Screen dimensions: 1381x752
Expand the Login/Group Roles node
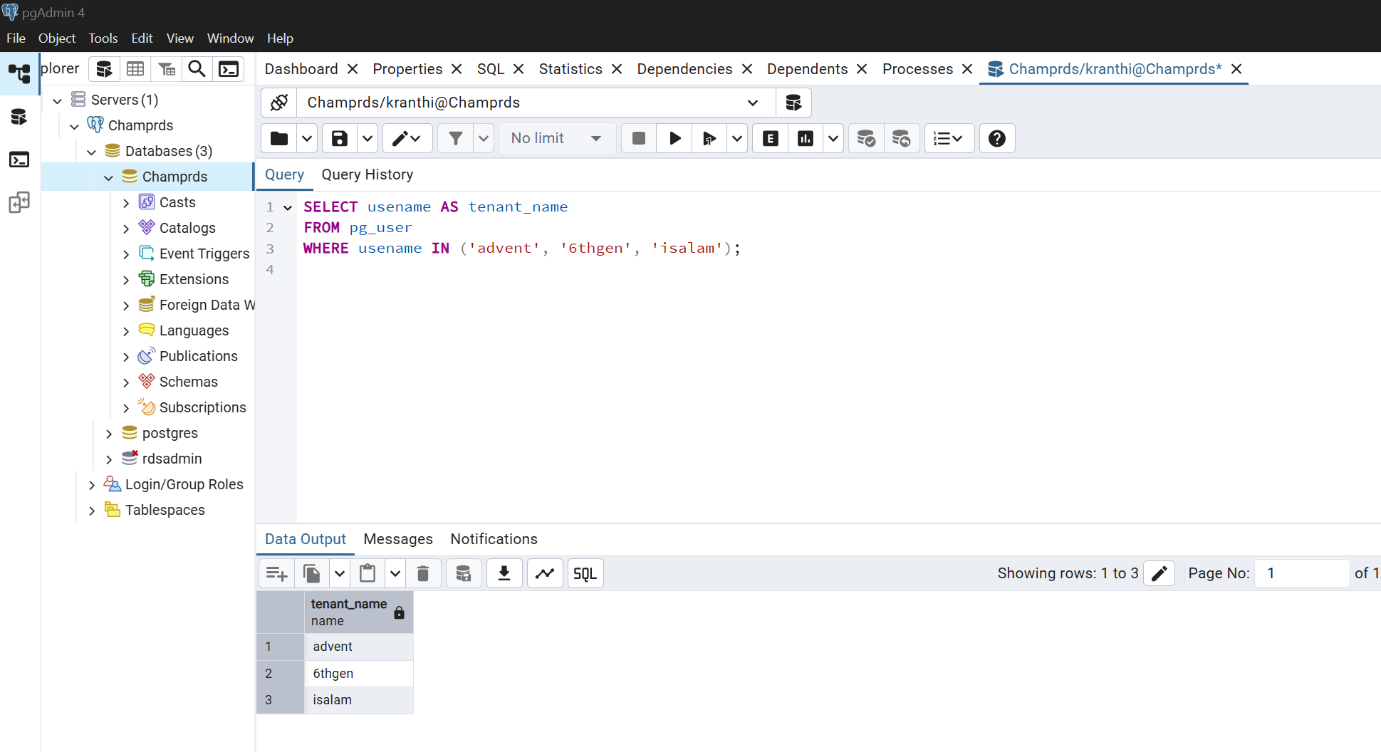(92, 484)
